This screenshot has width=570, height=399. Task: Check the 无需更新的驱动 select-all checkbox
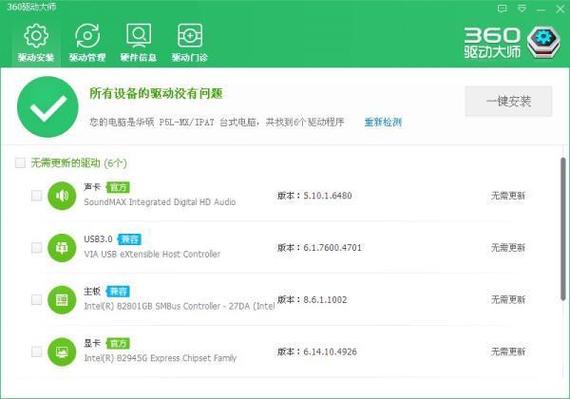tap(20, 162)
